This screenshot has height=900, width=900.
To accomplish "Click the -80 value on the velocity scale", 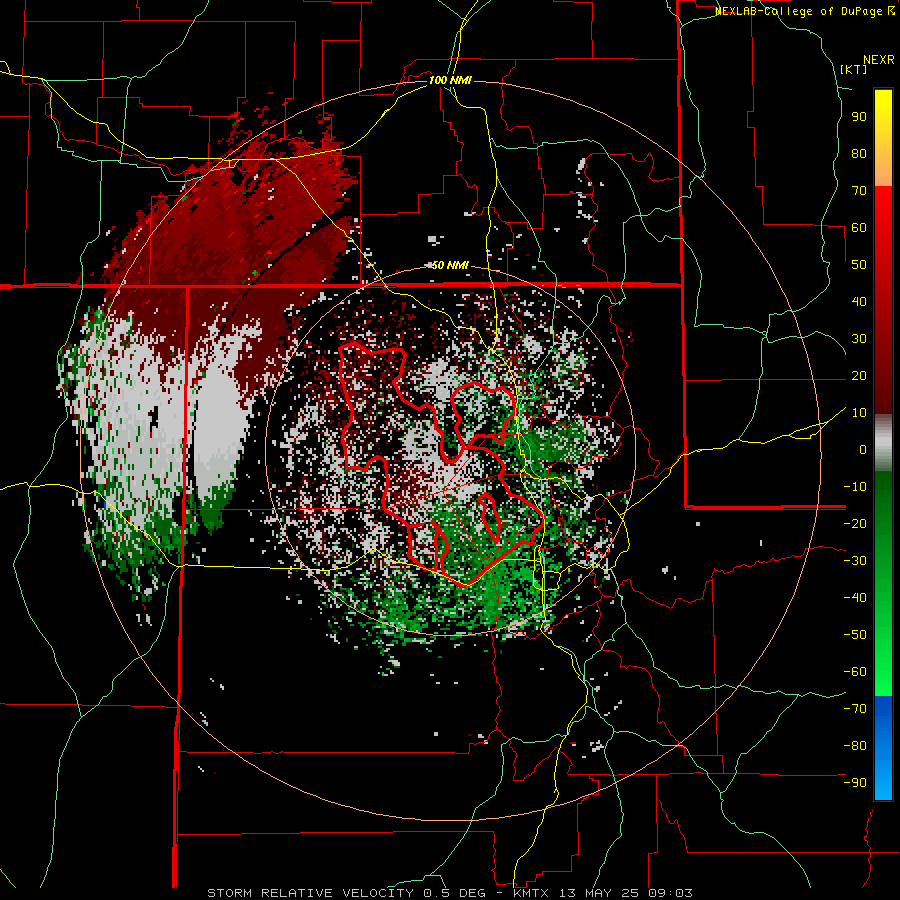I will point(855,746).
